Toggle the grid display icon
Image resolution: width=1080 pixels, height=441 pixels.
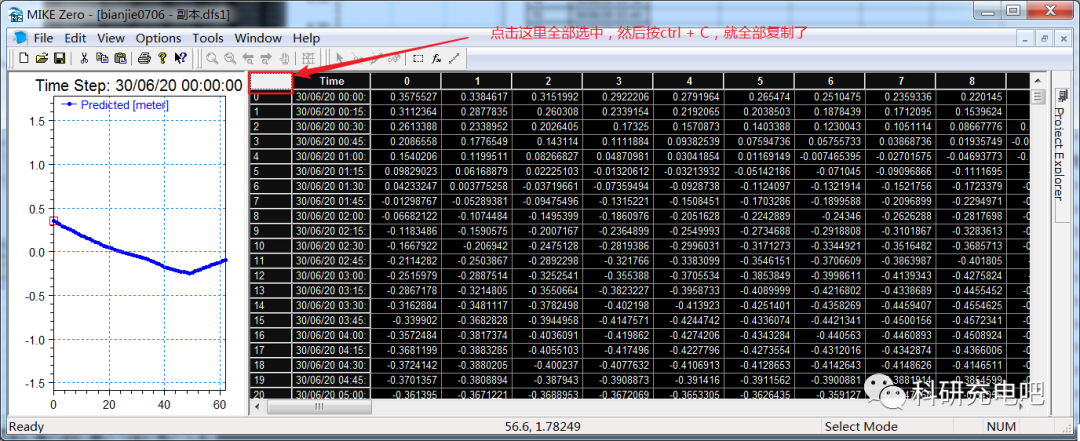tap(308, 59)
